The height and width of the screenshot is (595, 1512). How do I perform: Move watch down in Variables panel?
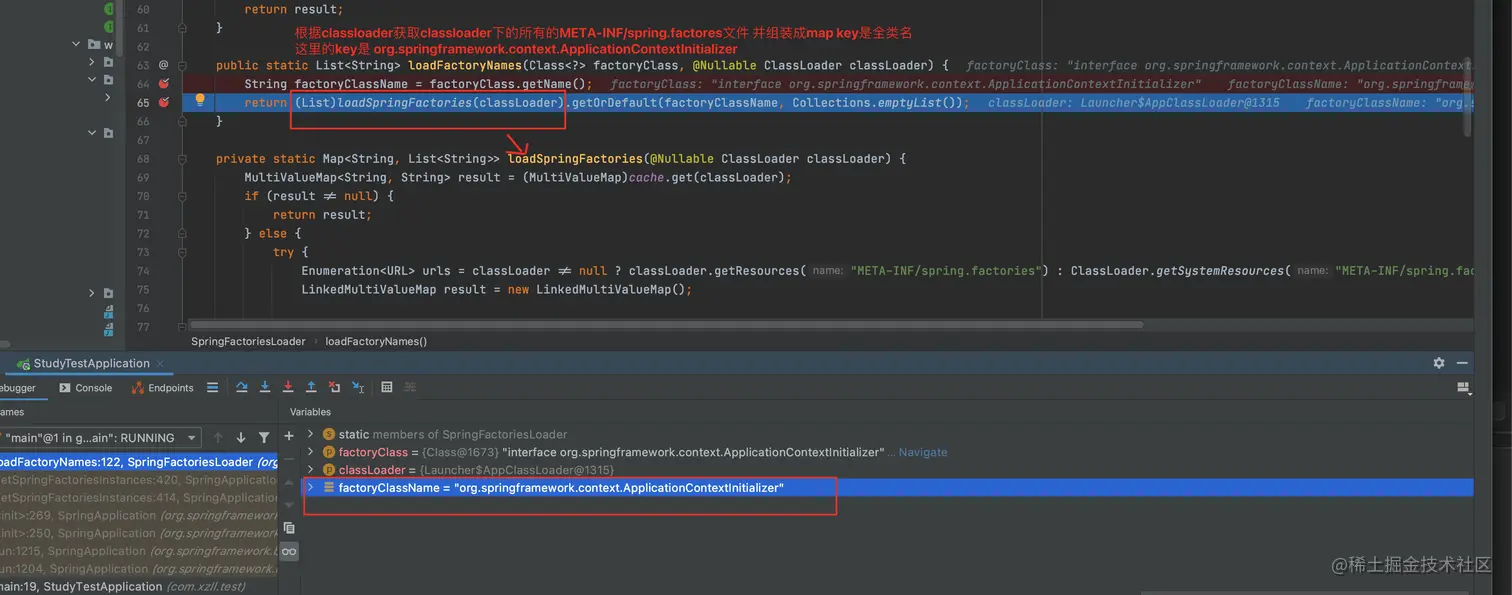click(x=289, y=505)
